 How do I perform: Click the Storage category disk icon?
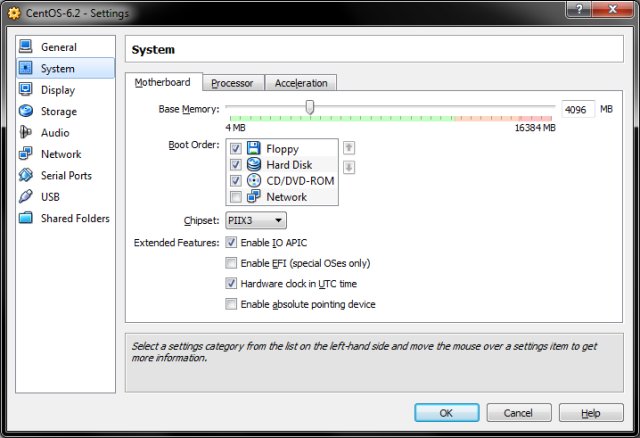(x=25, y=111)
